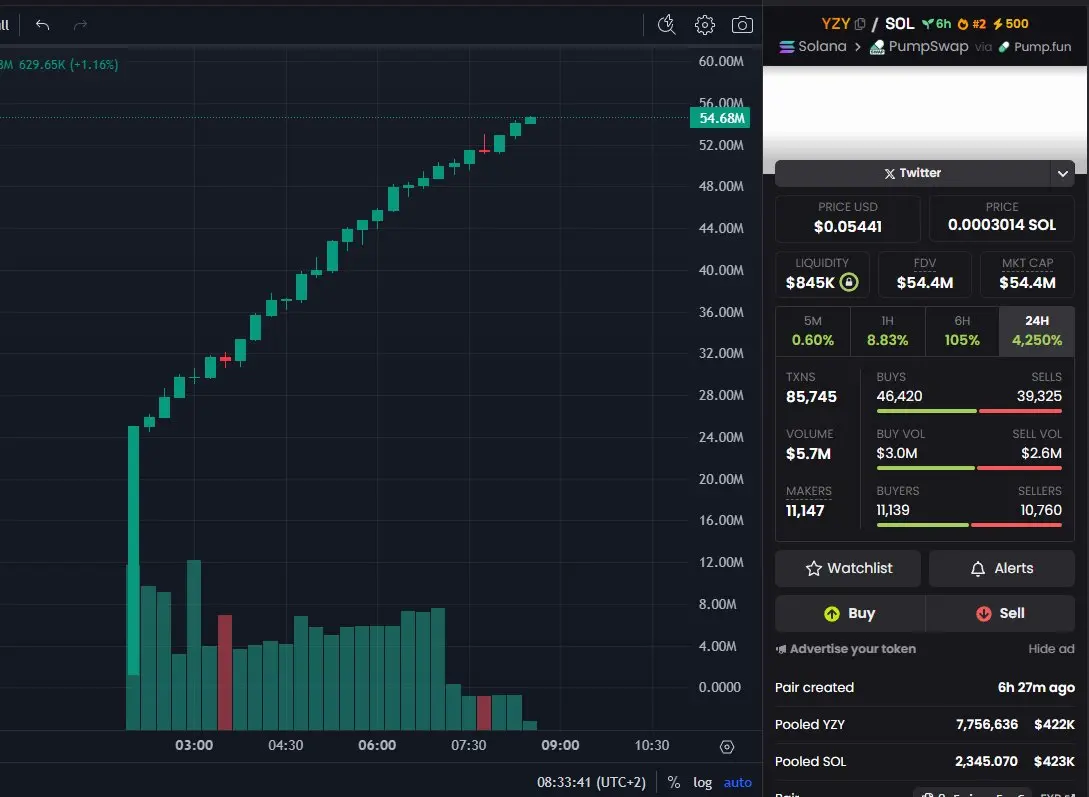Click the 09:00 time axis label
Screen dimensions: 1089x797
(560, 746)
